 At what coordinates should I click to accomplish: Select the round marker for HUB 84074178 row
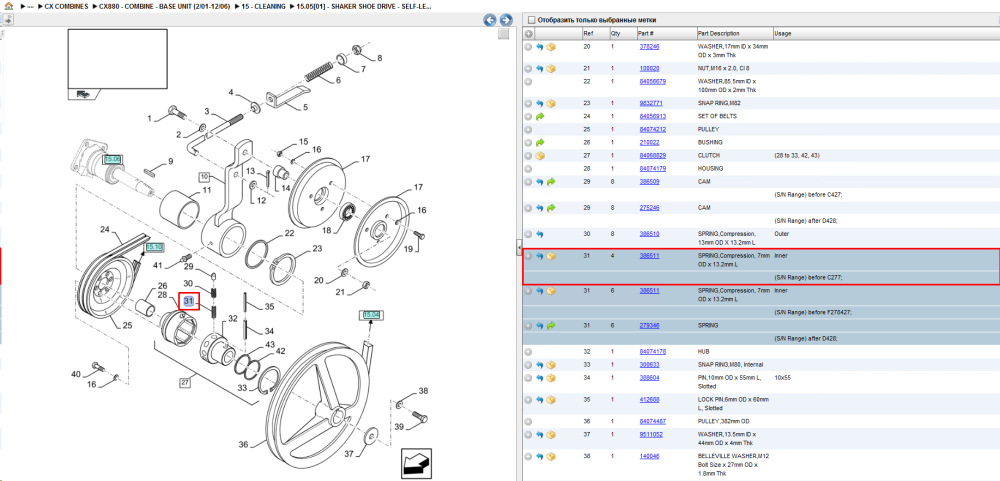(528, 352)
